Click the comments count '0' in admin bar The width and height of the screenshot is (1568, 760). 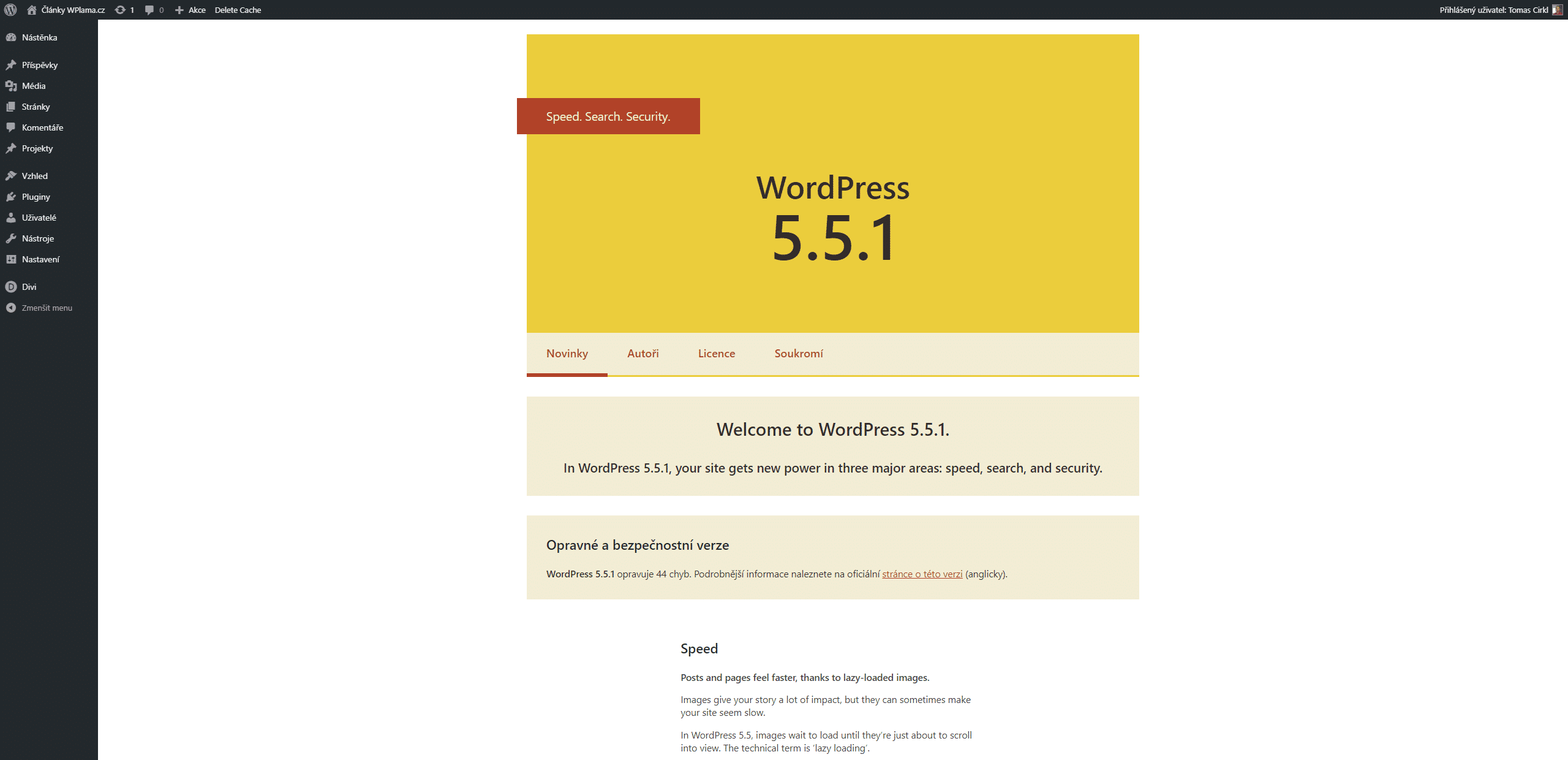tap(161, 10)
